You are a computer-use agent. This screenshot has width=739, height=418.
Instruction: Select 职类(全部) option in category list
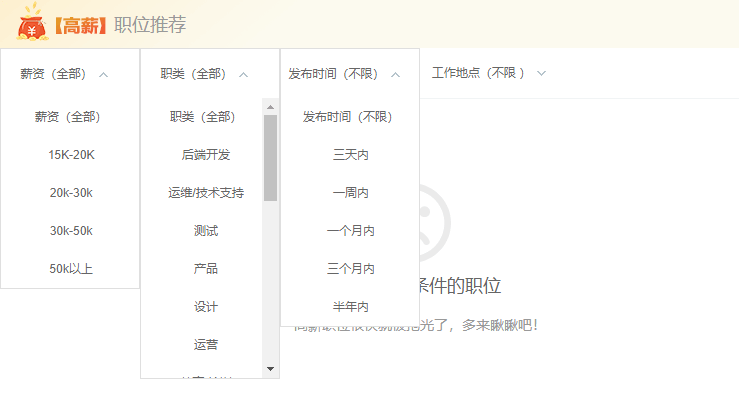(202, 117)
